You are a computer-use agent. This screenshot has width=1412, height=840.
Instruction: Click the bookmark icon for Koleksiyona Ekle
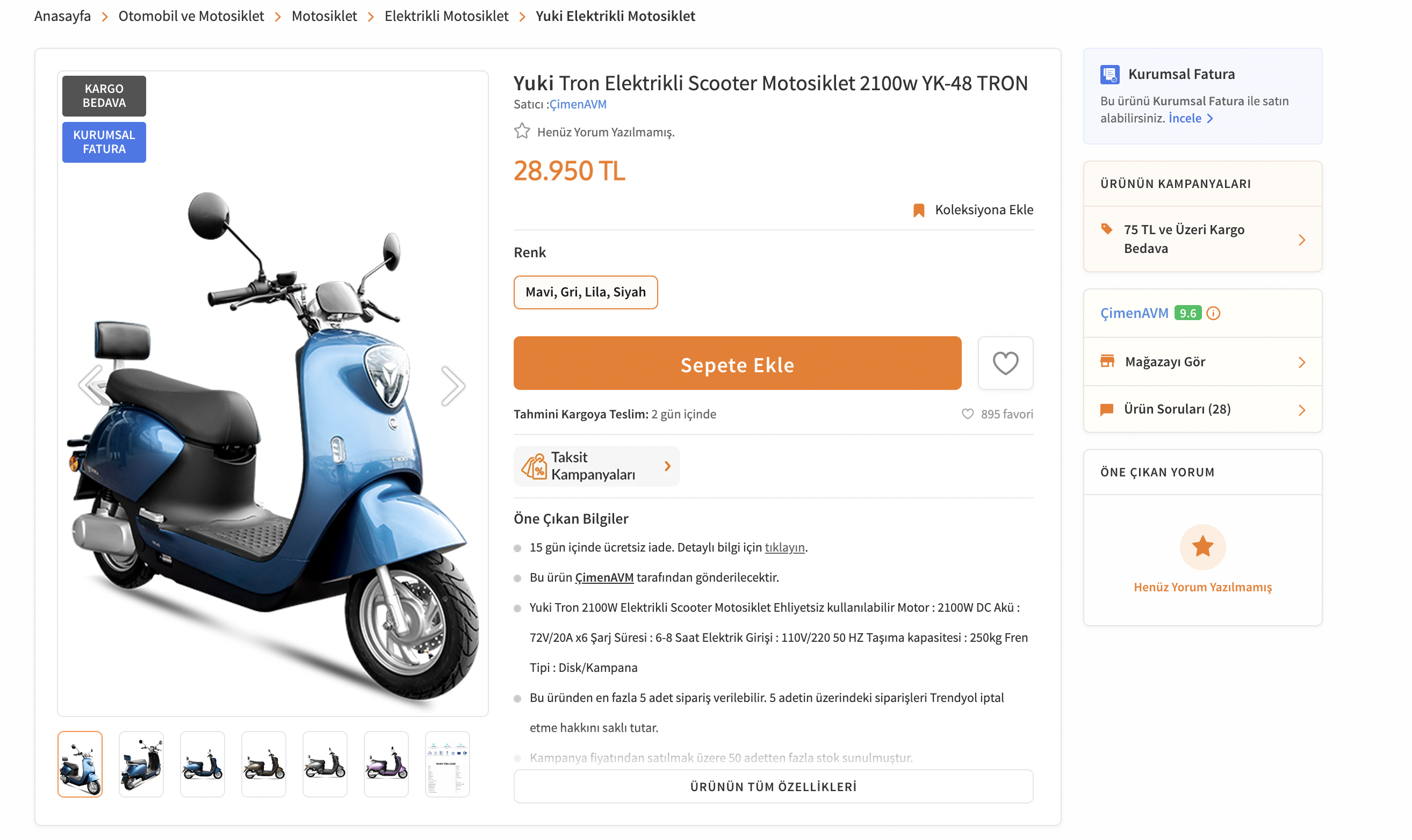click(x=920, y=209)
